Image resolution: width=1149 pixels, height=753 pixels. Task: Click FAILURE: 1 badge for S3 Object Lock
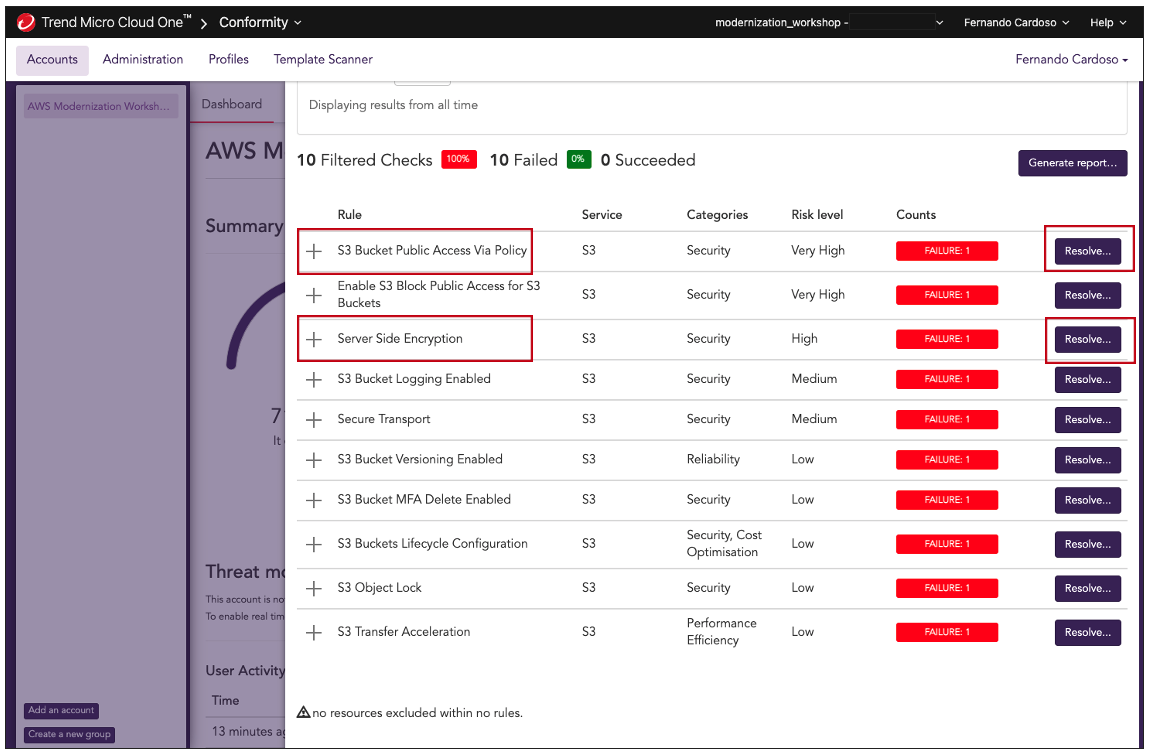[x=947, y=588]
